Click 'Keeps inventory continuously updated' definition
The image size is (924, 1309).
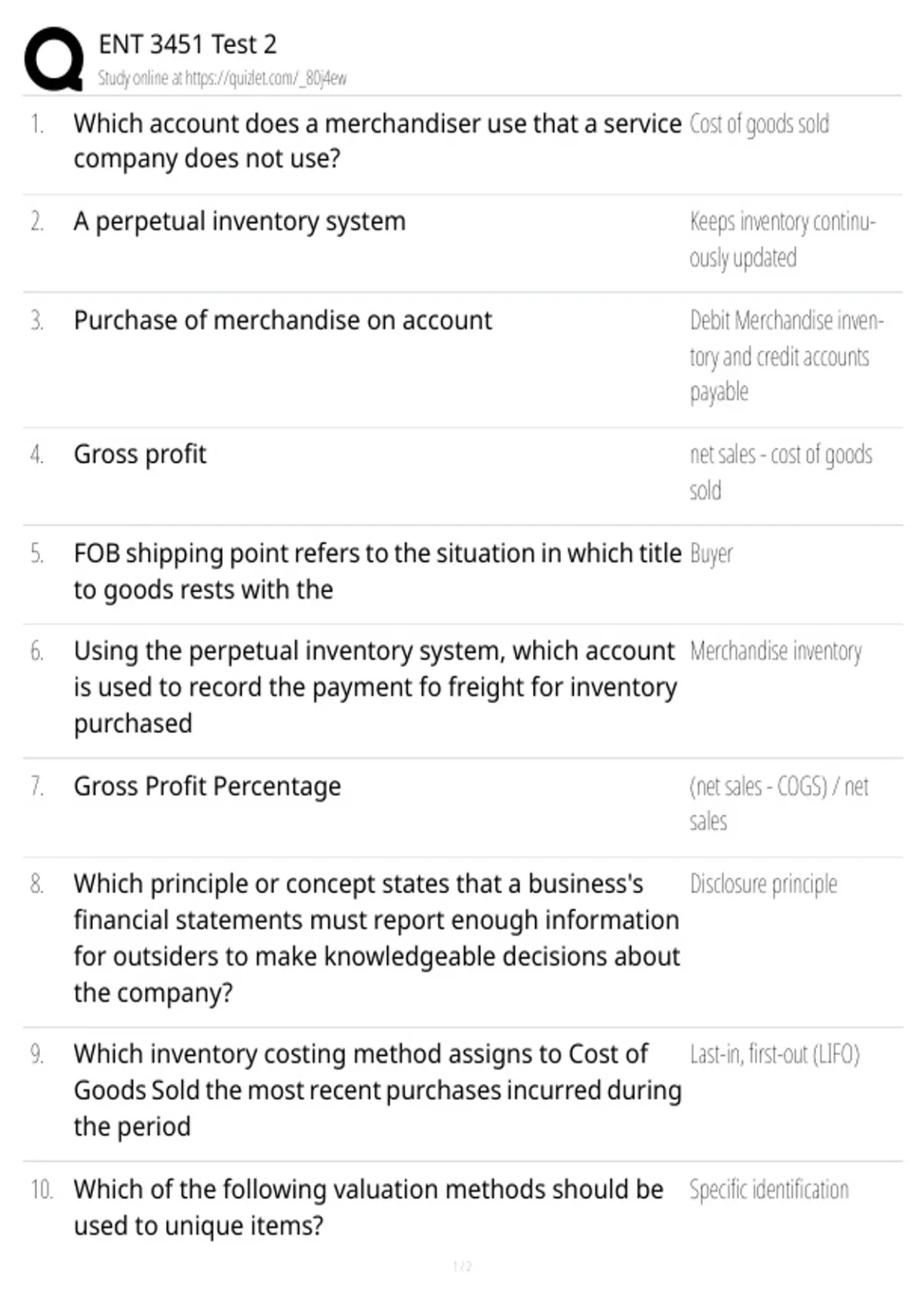coord(782,239)
